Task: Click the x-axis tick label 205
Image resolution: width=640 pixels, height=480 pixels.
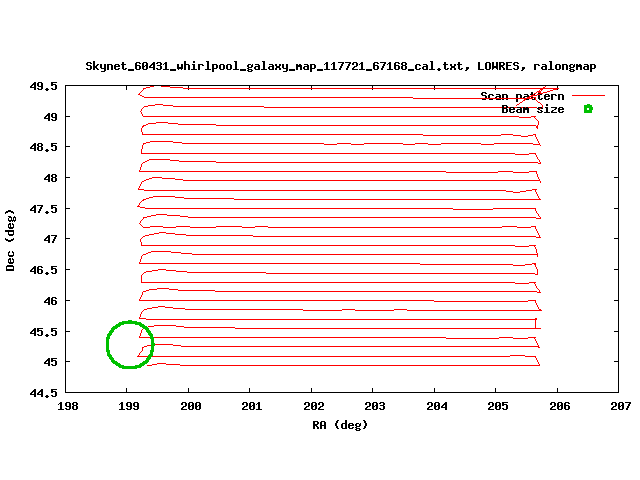Action: 498,406
